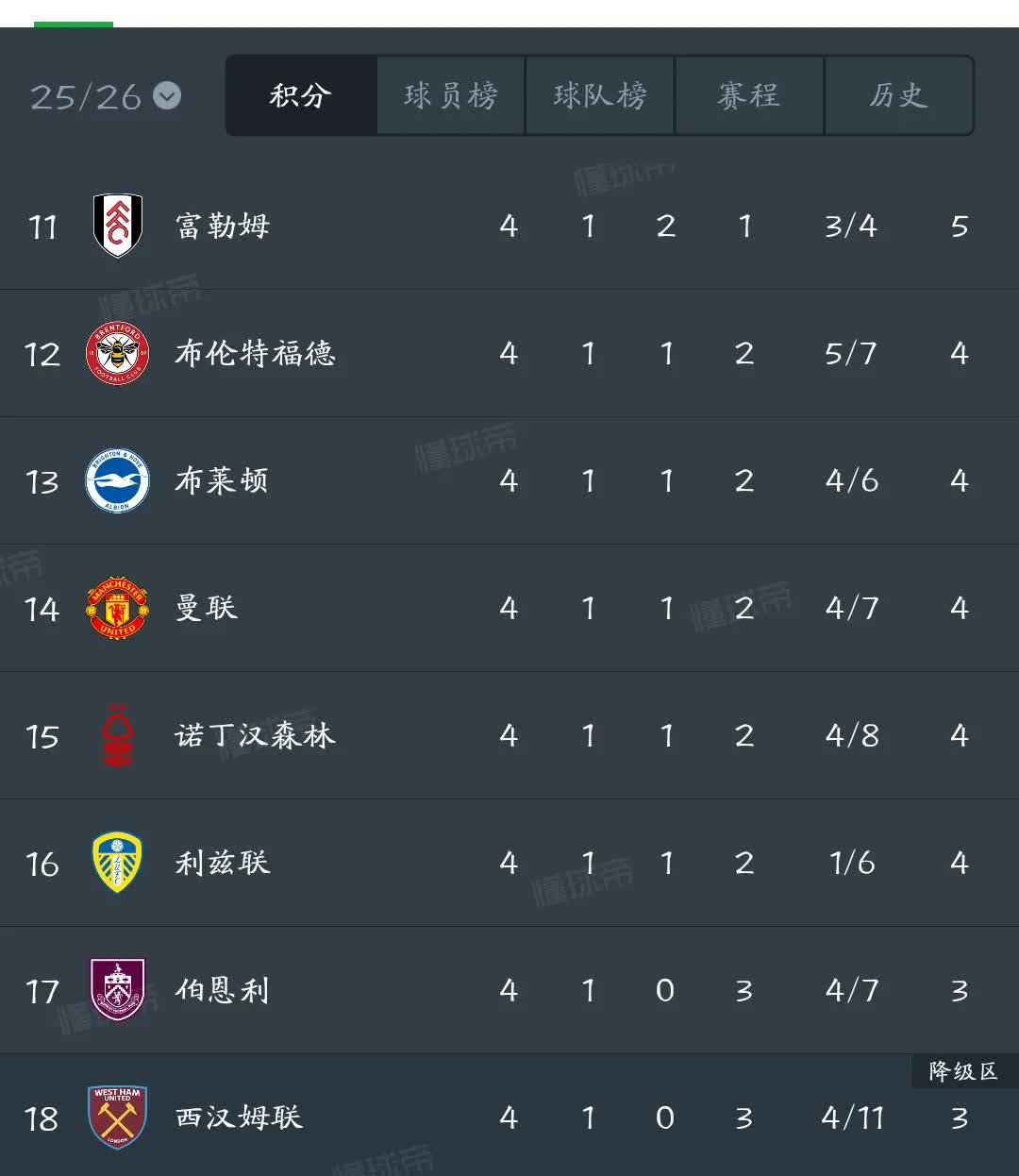Image resolution: width=1019 pixels, height=1176 pixels.
Task: Click the 降级区 relegation zone label
Action: 962,1071
